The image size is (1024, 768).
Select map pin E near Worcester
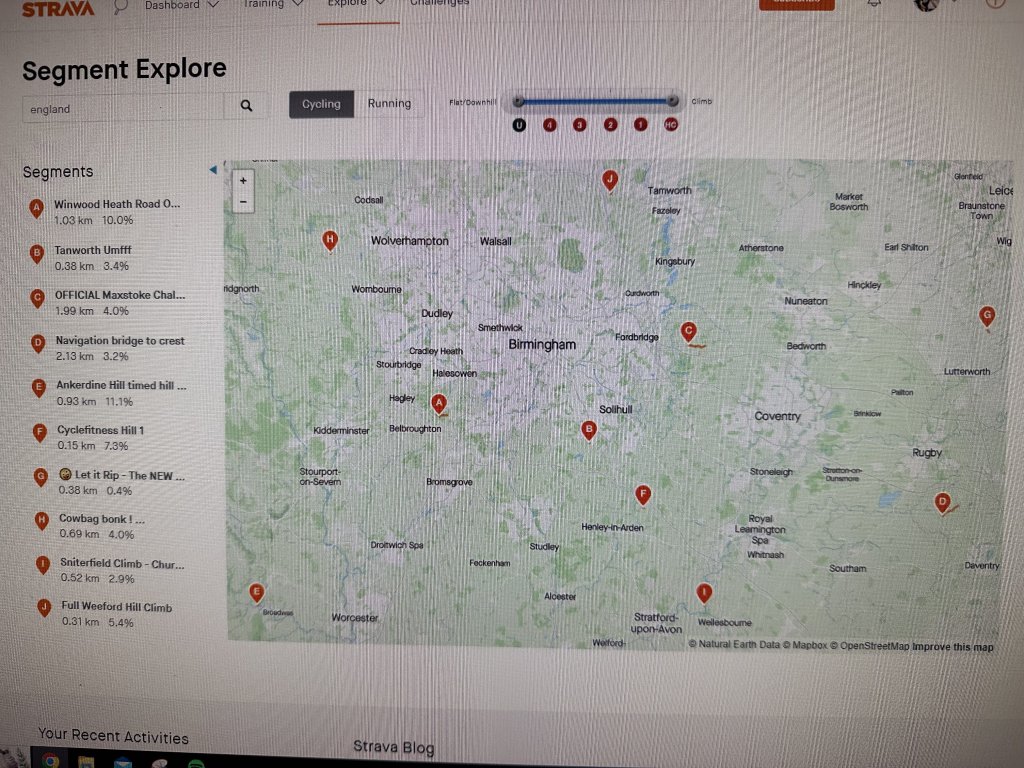click(257, 593)
